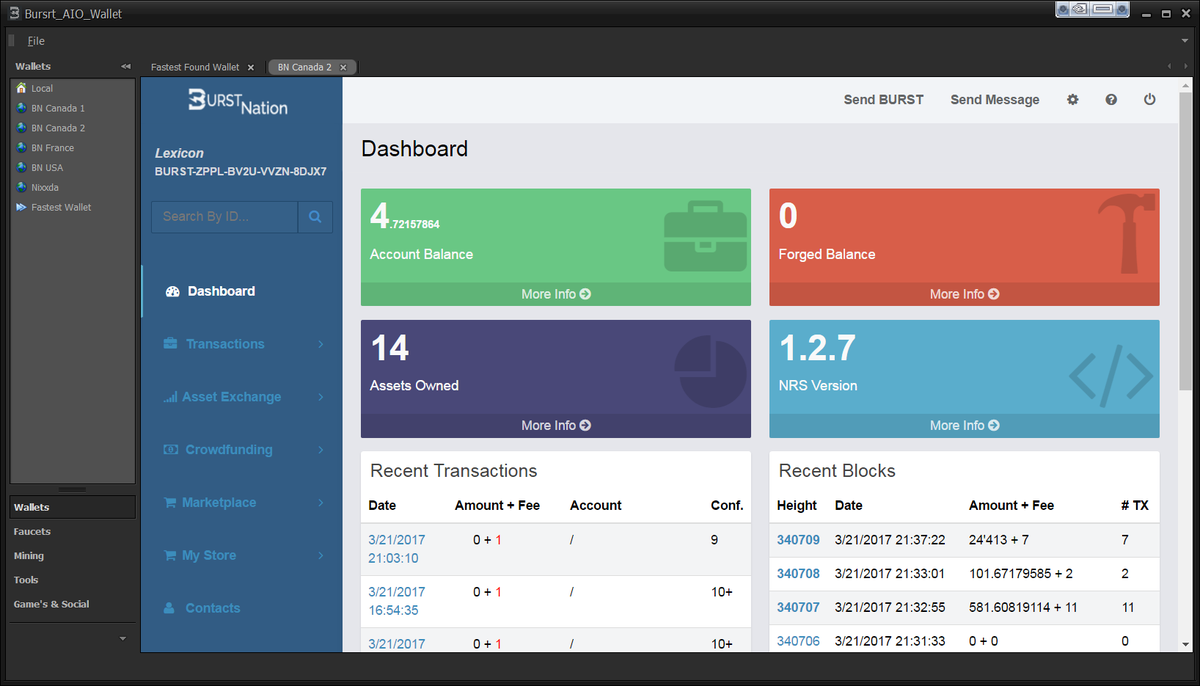
Task: Click the Fastest Wallet arrow icon
Action: (x=22, y=207)
